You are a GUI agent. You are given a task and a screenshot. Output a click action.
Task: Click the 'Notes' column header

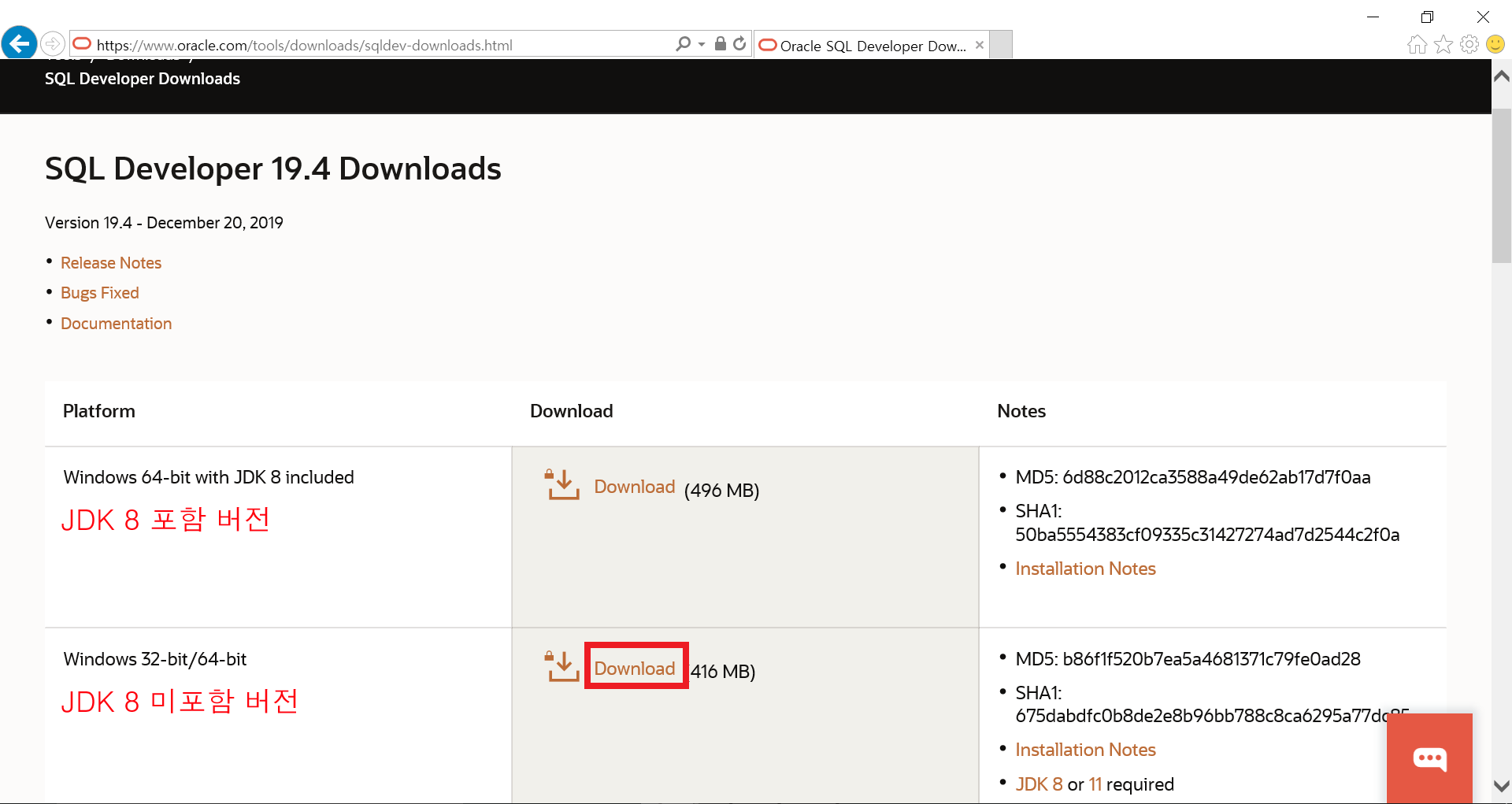pyautogui.click(x=1021, y=411)
